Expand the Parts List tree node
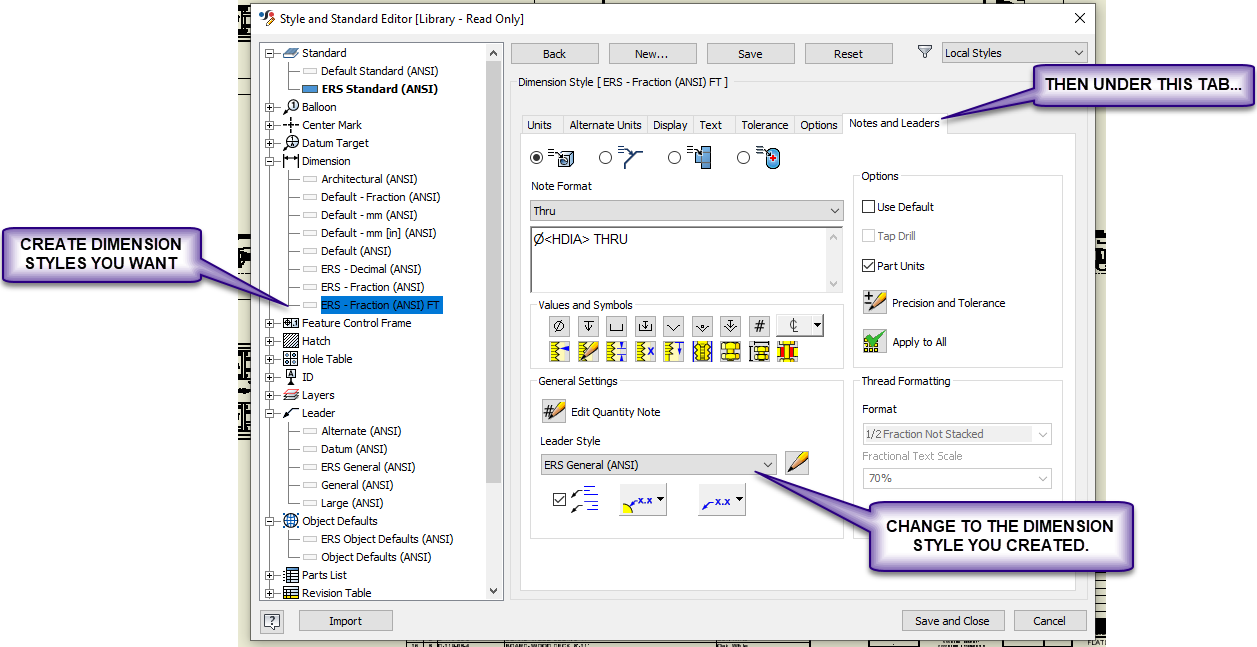This screenshot has height=647, width=1257. (x=270, y=575)
